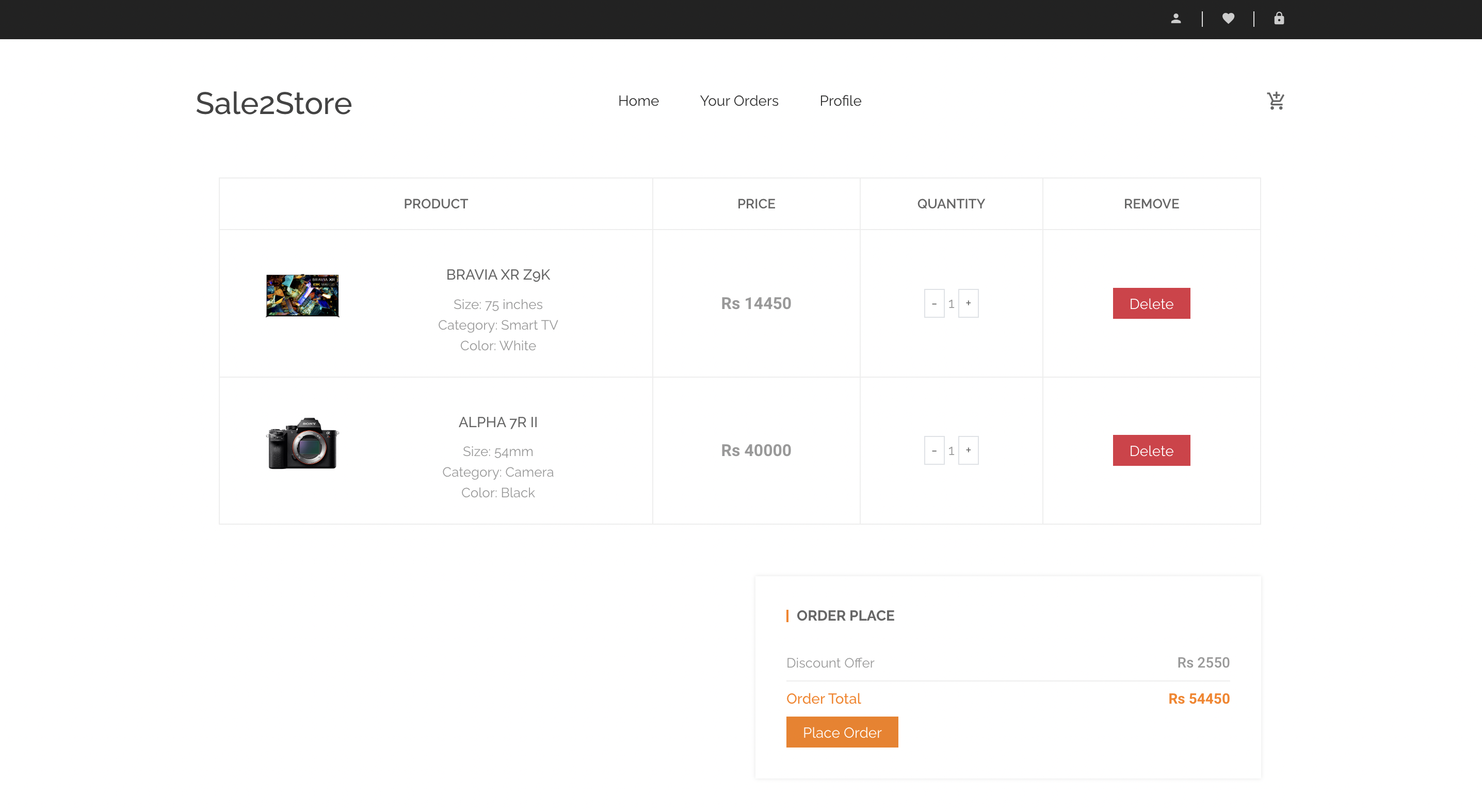Delete the BRAVIA XR Z9K from cart
The height and width of the screenshot is (812, 1482).
[x=1151, y=303]
